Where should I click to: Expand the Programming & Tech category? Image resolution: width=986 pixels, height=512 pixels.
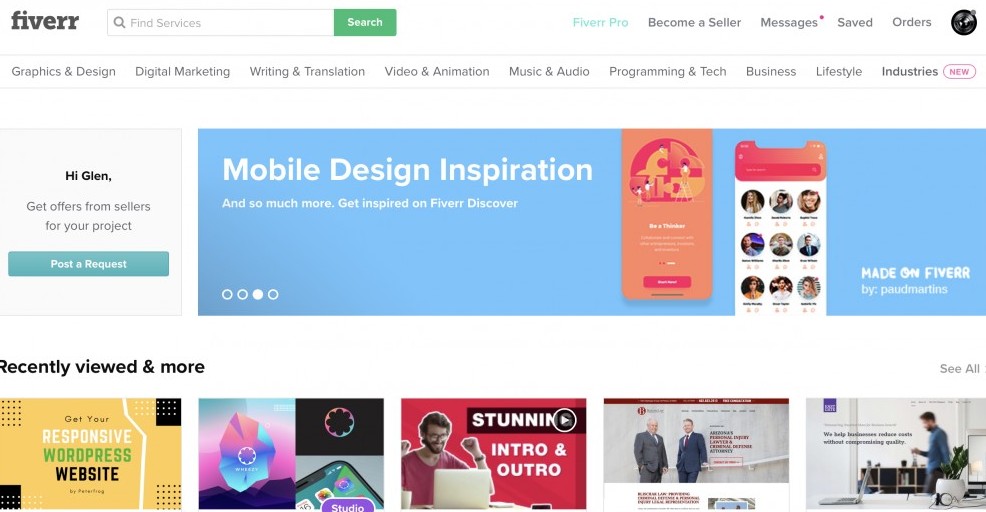point(667,72)
